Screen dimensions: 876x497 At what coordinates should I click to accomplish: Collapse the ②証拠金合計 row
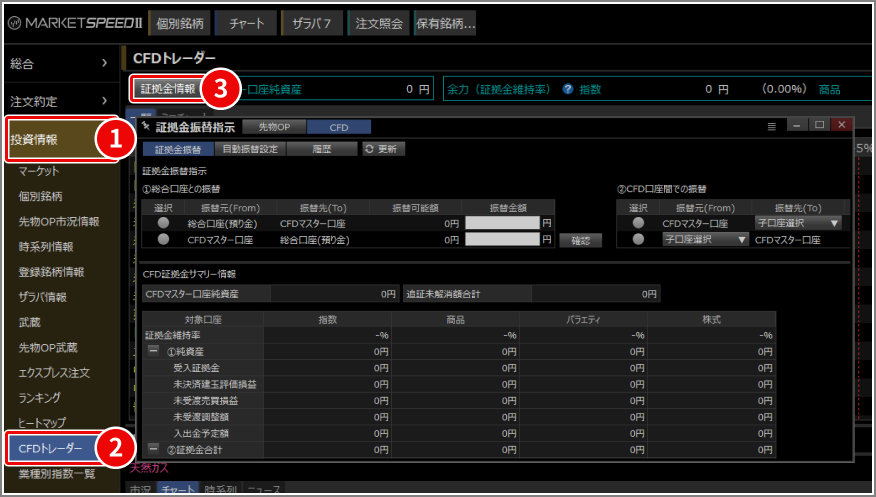click(x=154, y=448)
